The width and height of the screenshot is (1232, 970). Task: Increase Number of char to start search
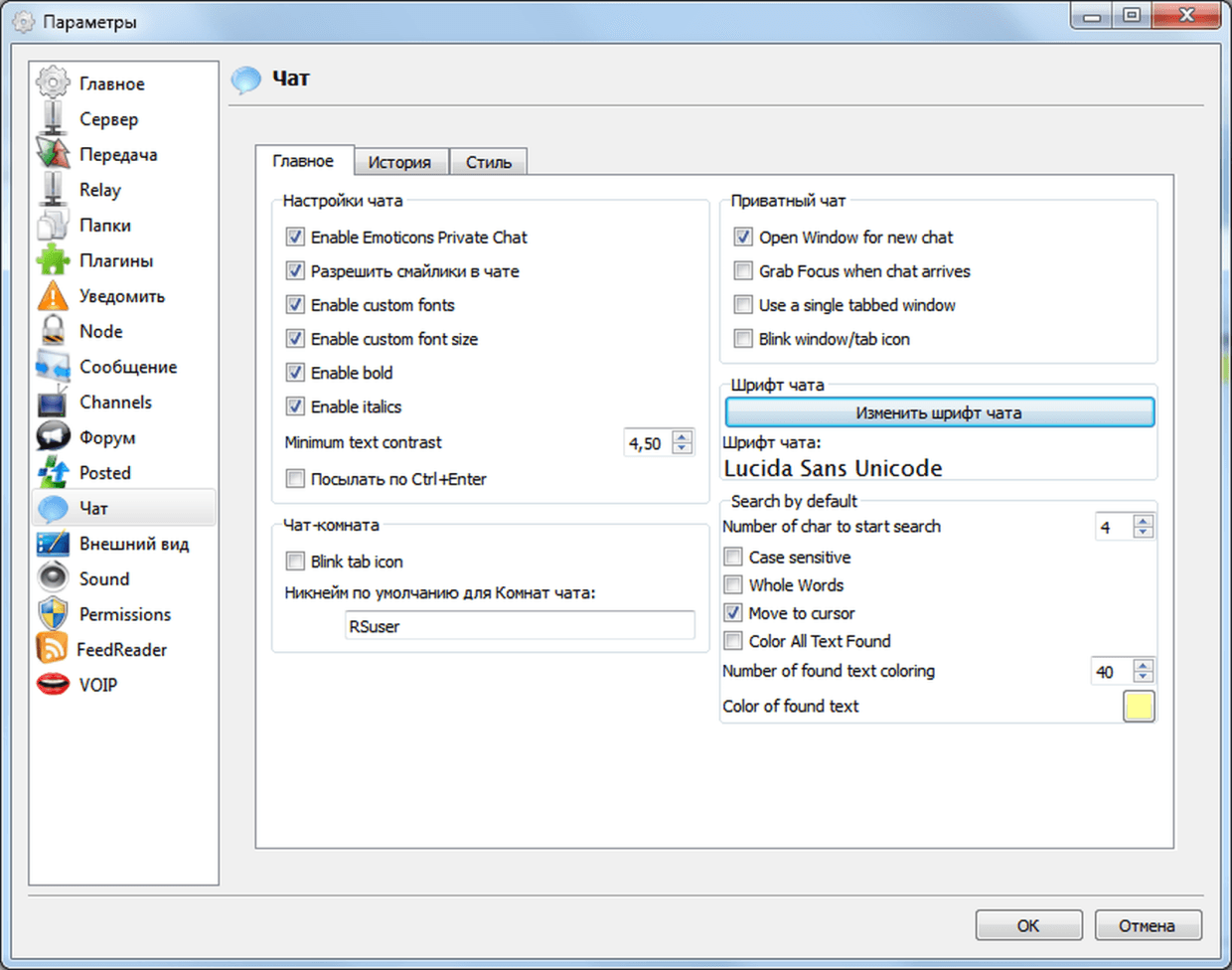click(1143, 521)
